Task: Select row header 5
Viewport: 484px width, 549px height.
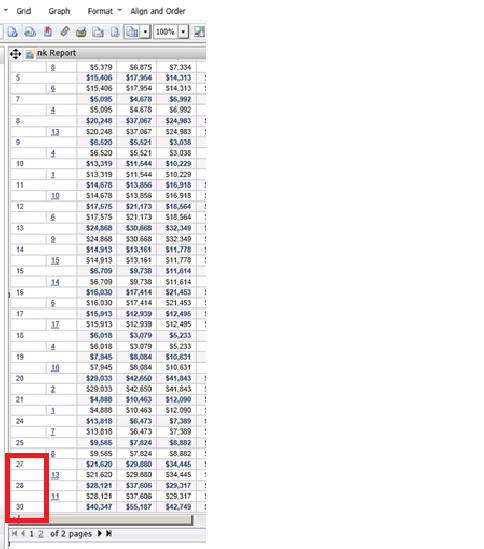Action: click(x=18, y=78)
